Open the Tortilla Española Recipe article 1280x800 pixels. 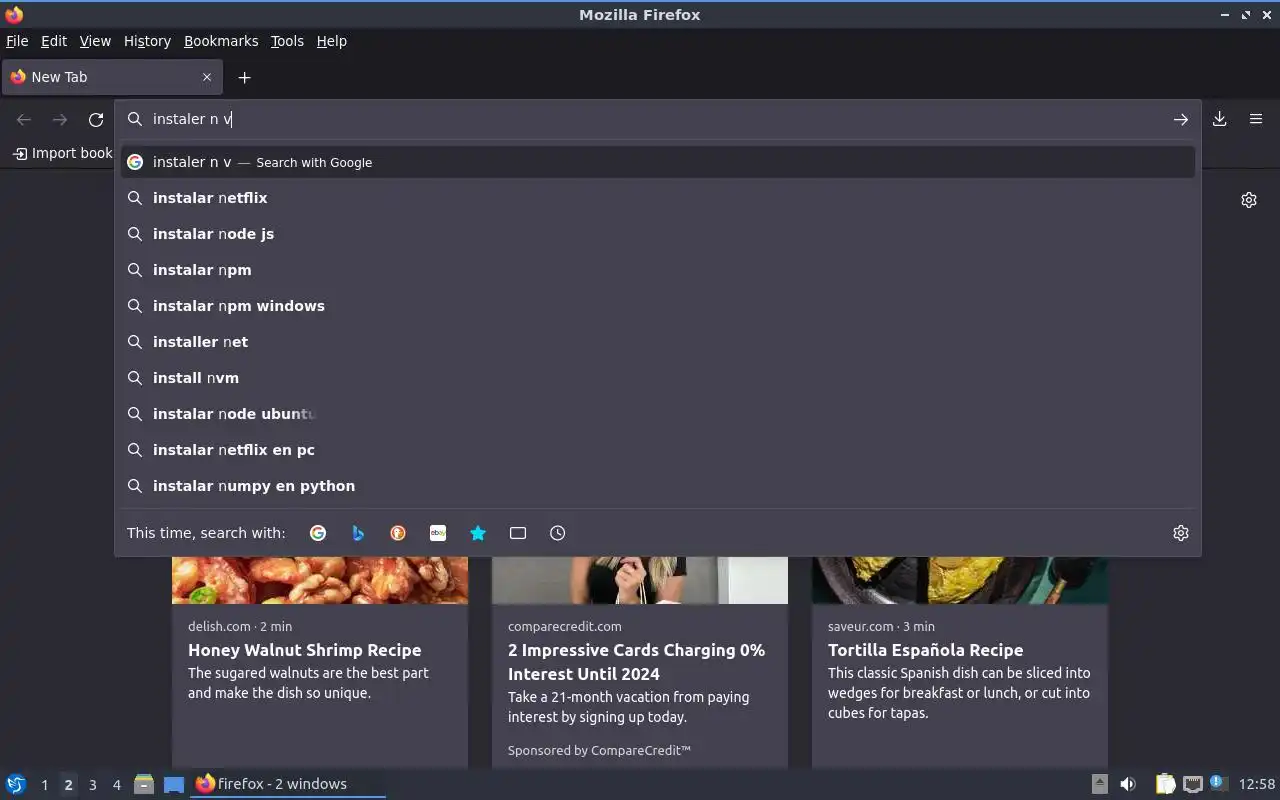(925, 650)
